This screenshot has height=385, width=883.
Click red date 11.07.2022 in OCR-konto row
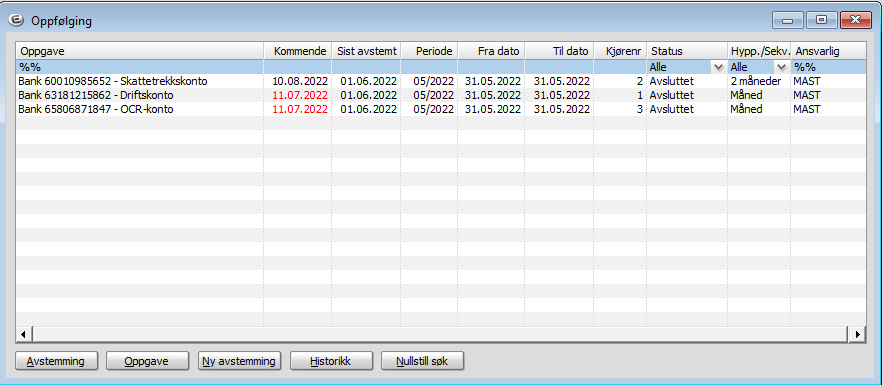tap(300, 109)
